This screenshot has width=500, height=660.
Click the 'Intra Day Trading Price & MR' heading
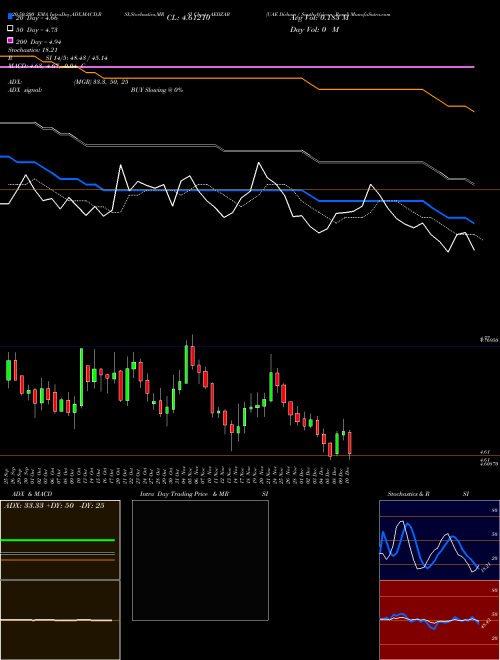click(184, 494)
